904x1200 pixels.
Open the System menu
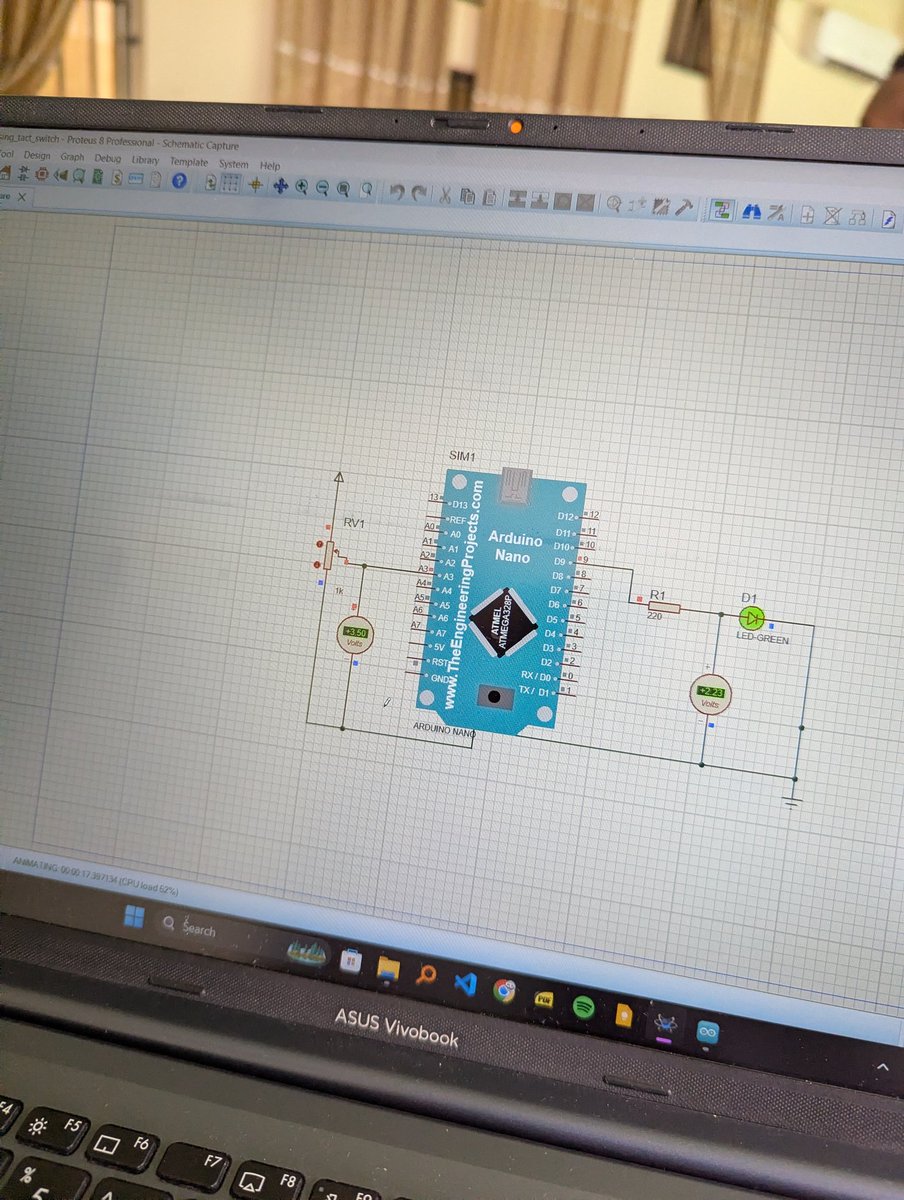click(234, 164)
